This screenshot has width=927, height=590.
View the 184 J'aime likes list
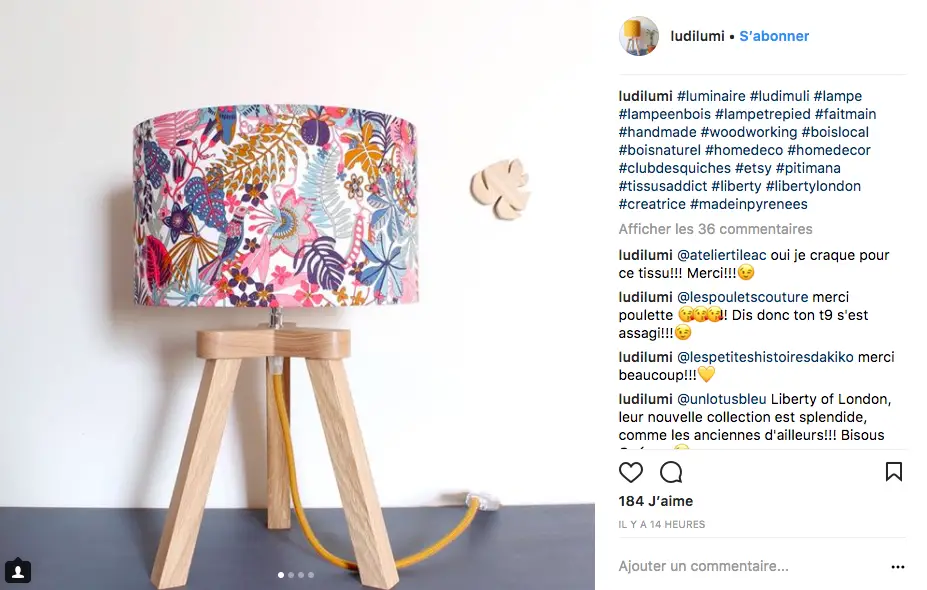tap(656, 501)
